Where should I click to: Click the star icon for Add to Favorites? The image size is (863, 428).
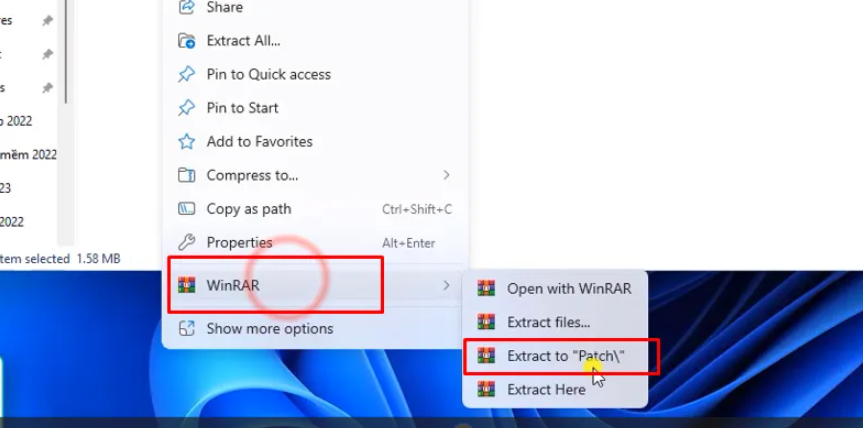[x=187, y=141]
